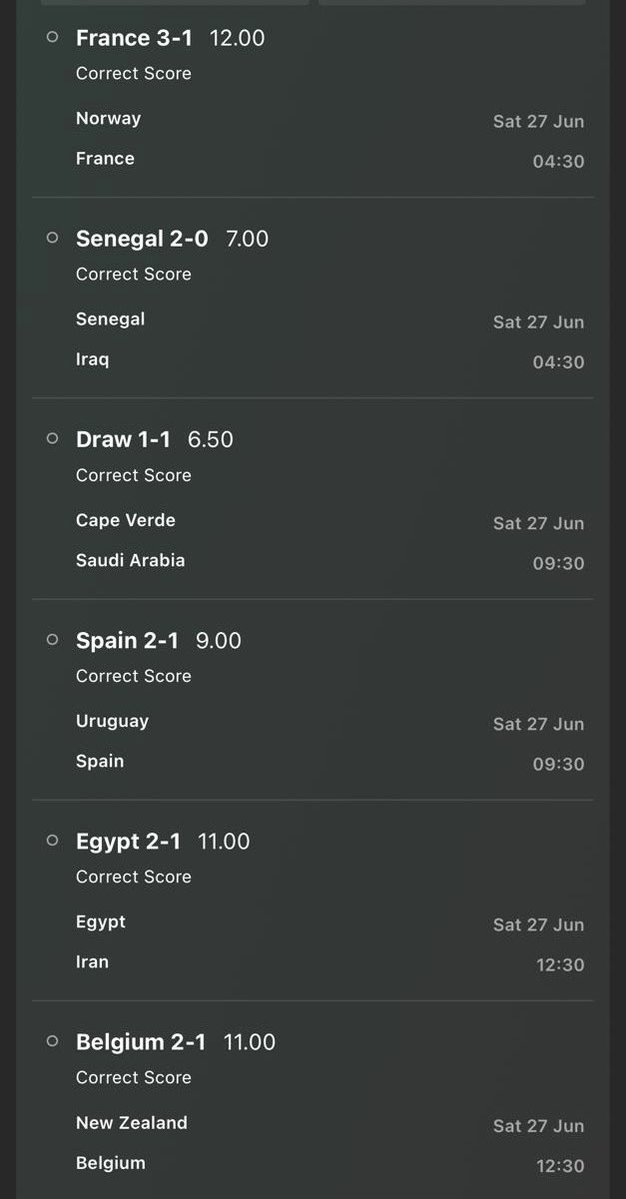Screen dimensions: 626x1199
Task: Select the circle marker beside Draw 1-1
Action: tap(52, 438)
